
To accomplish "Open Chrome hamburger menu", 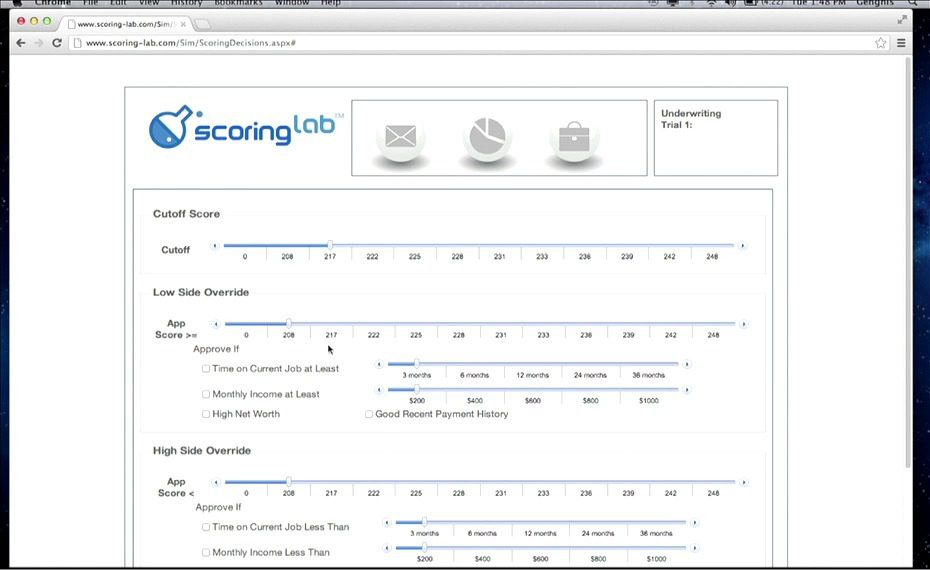I will 901,43.
